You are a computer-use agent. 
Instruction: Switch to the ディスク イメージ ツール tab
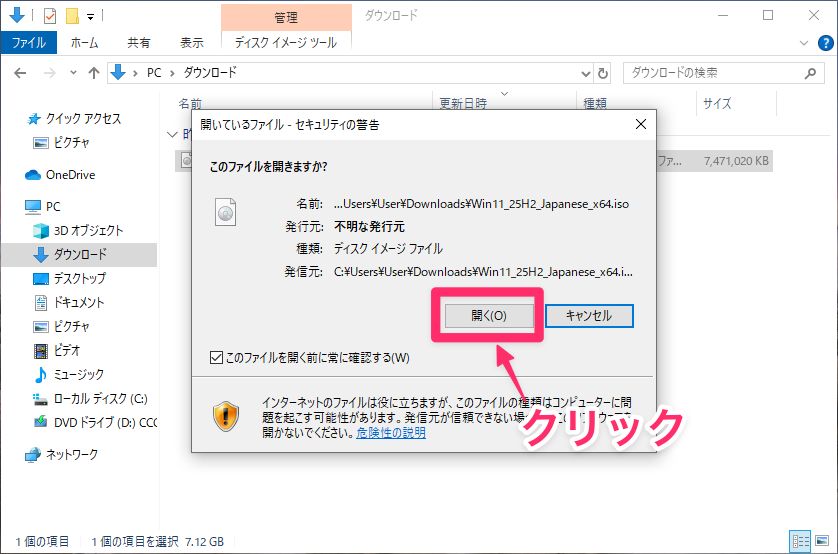(285, 43)
